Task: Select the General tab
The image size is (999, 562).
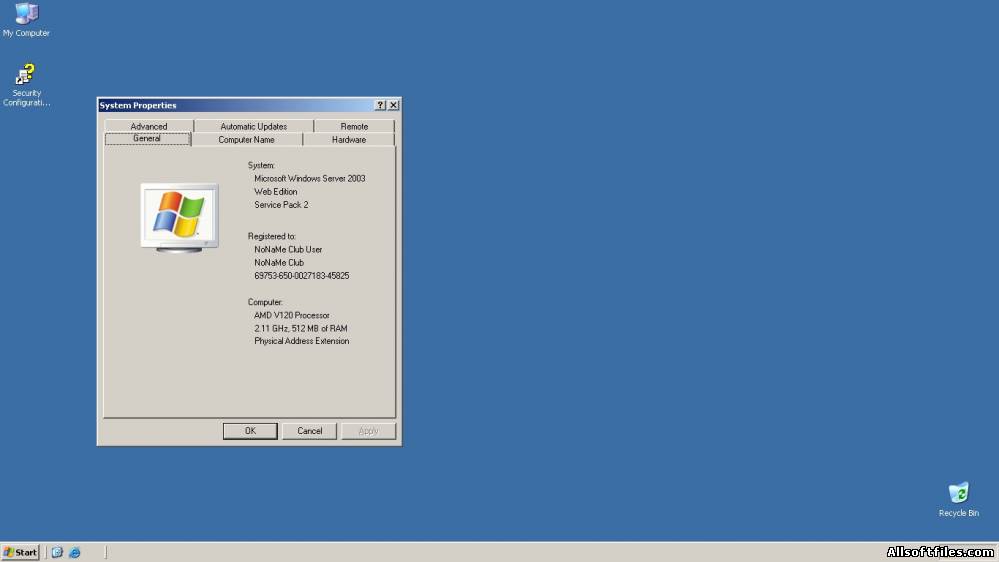Action: 147,139
